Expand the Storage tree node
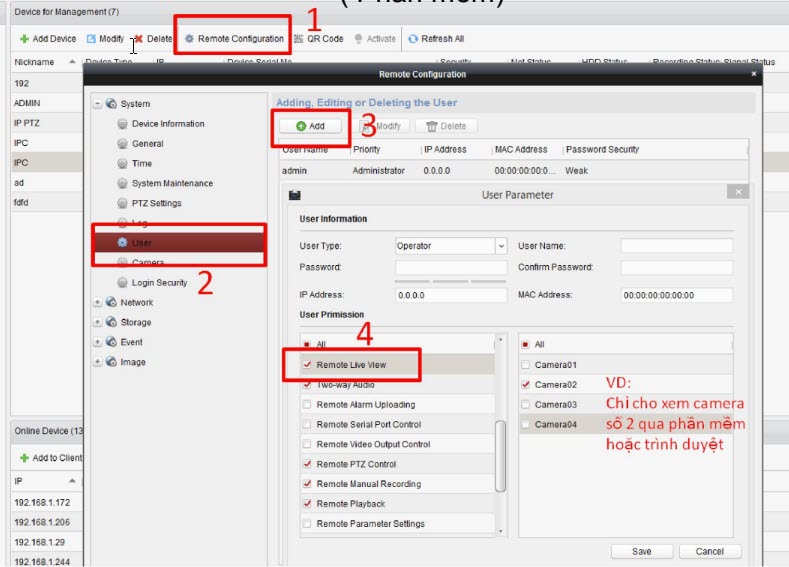The image size is (789, 567). click(x=97, y=322)
